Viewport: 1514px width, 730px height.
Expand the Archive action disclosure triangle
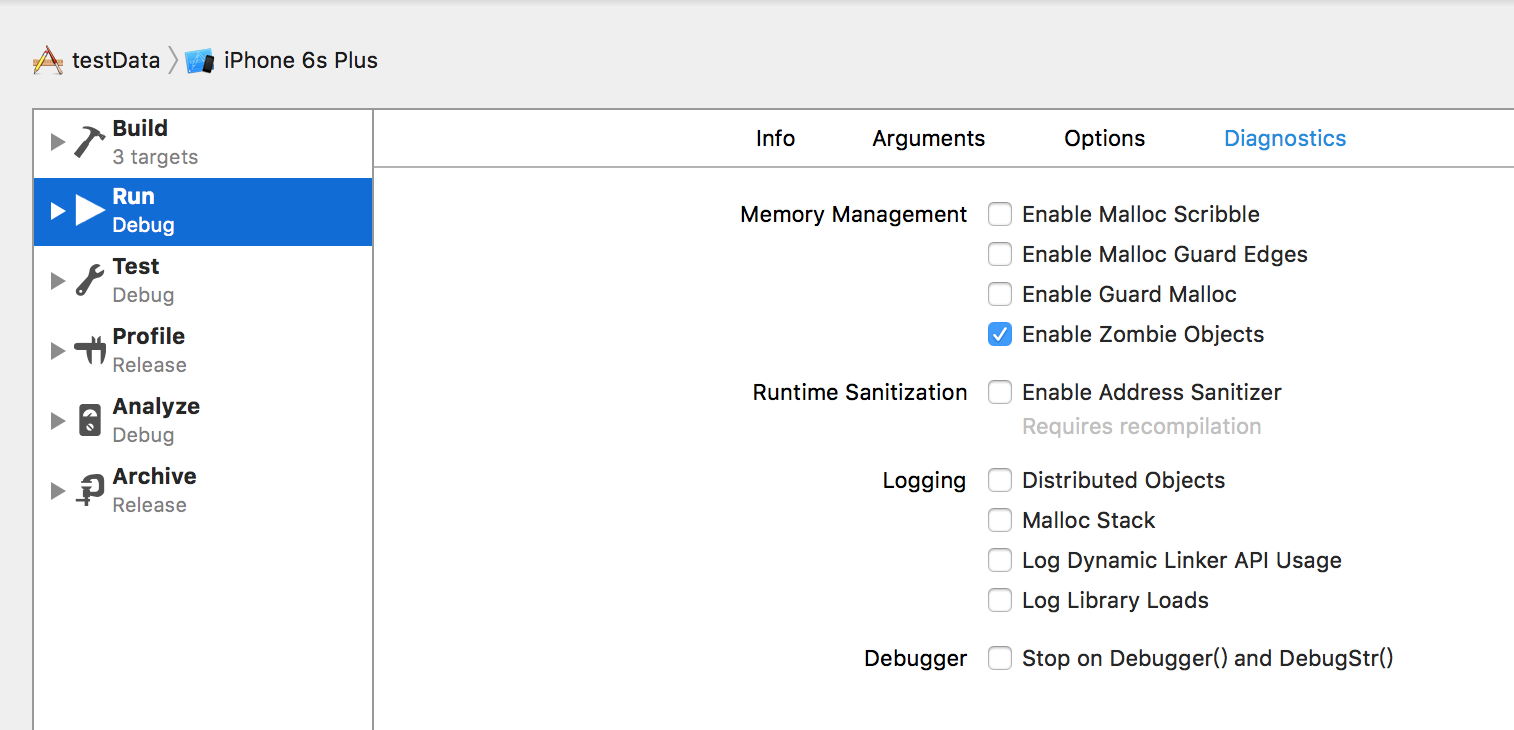point(58,491)
